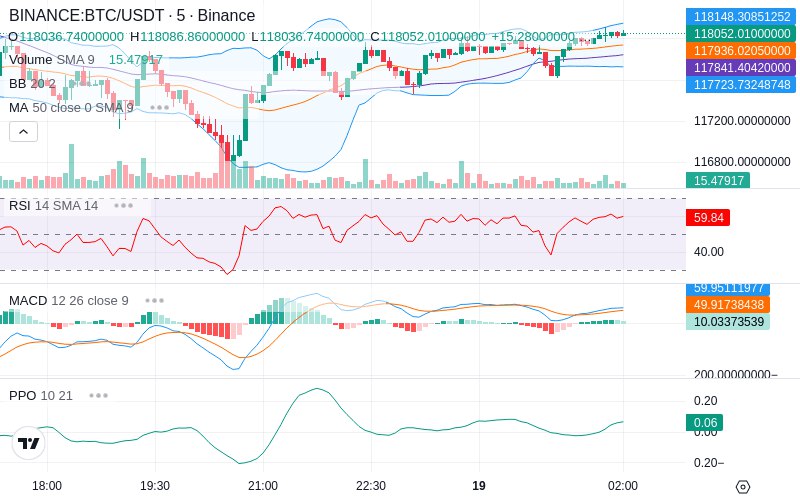
Task: Click the 21:00 time axis label
Action: [263, 486]
